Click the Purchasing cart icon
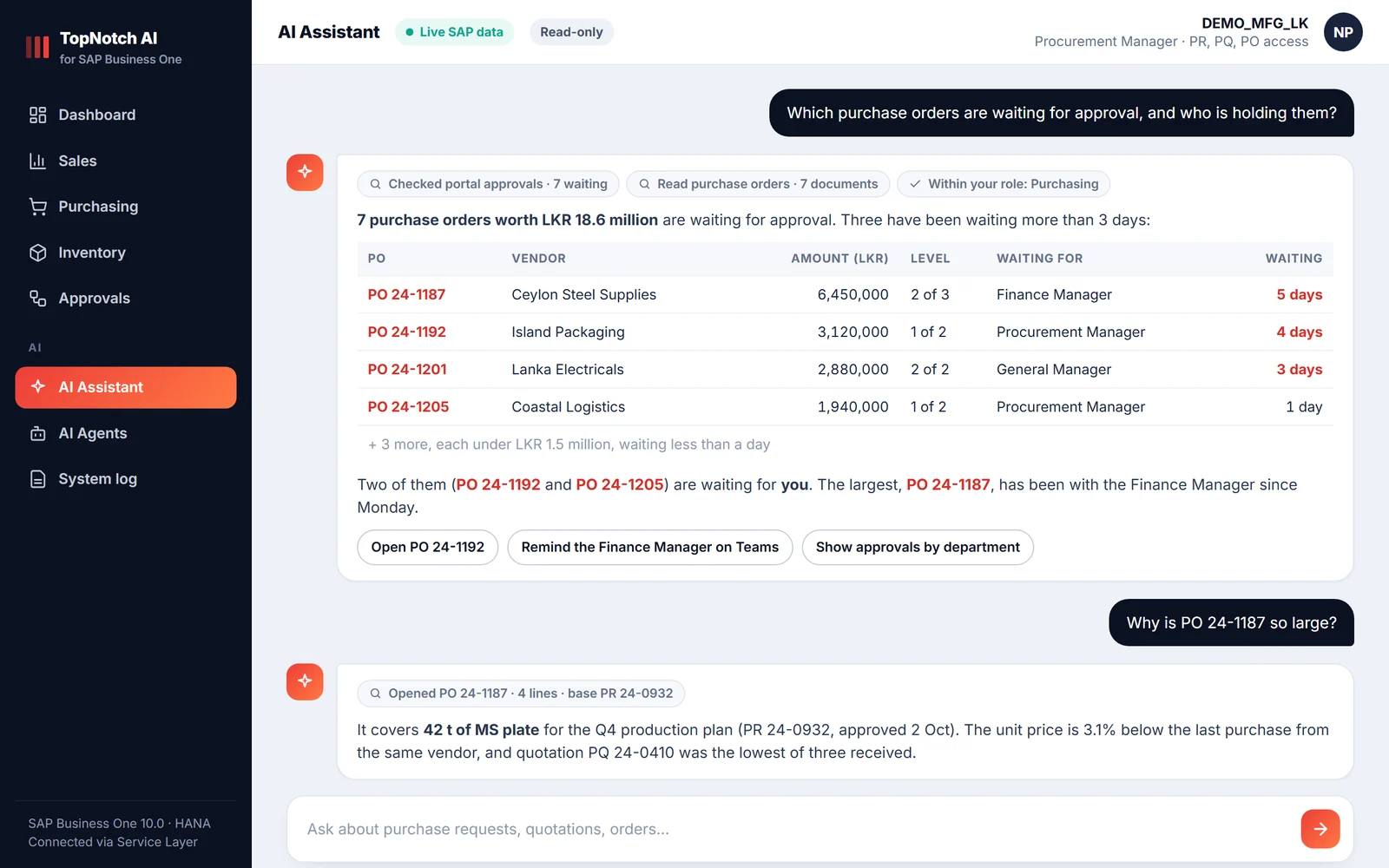1389x868 pixels. pos(37,207)
